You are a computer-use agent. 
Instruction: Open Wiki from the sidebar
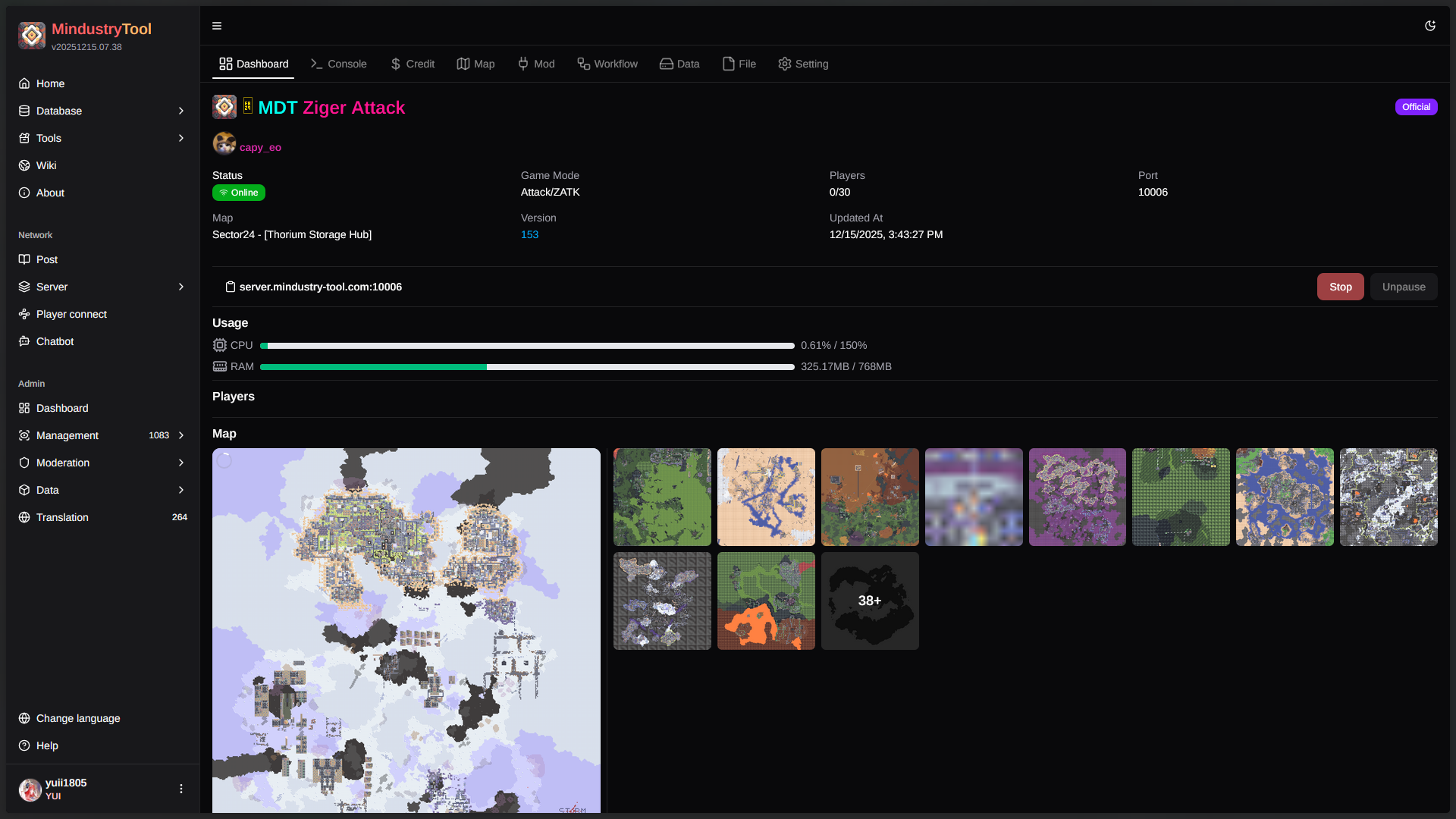tap(46, 165)
